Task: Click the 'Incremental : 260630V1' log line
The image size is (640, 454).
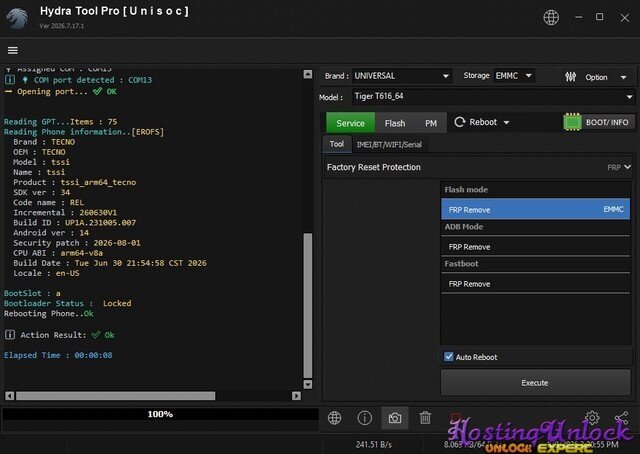Action: click(65, 213)
